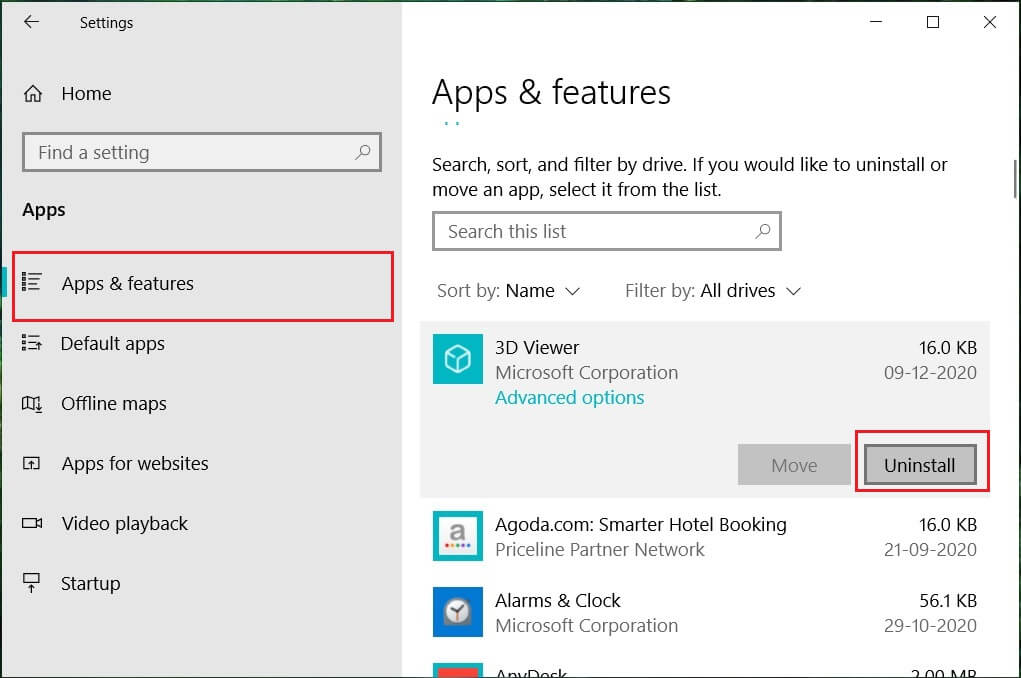
Task: Click the Startup sidebar icon
Action: click(32, 584)
